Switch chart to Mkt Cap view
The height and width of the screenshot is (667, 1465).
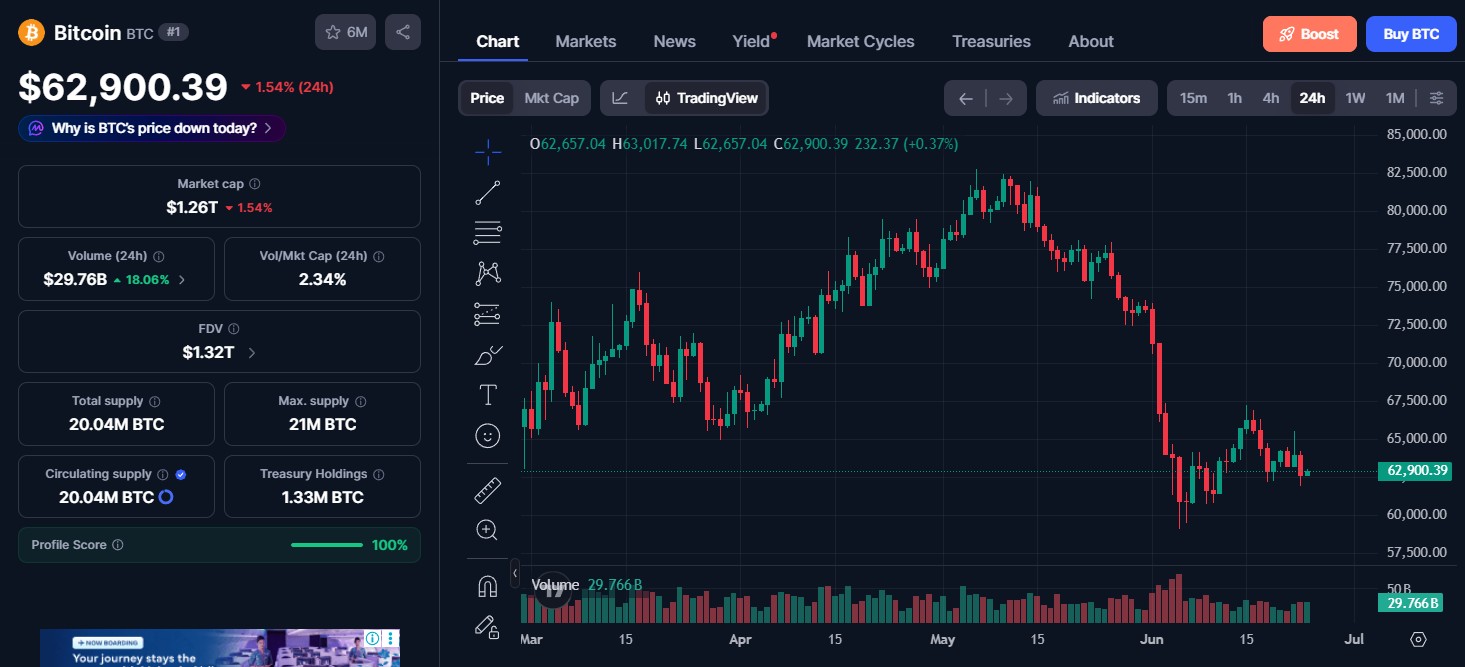coord(552,98)
